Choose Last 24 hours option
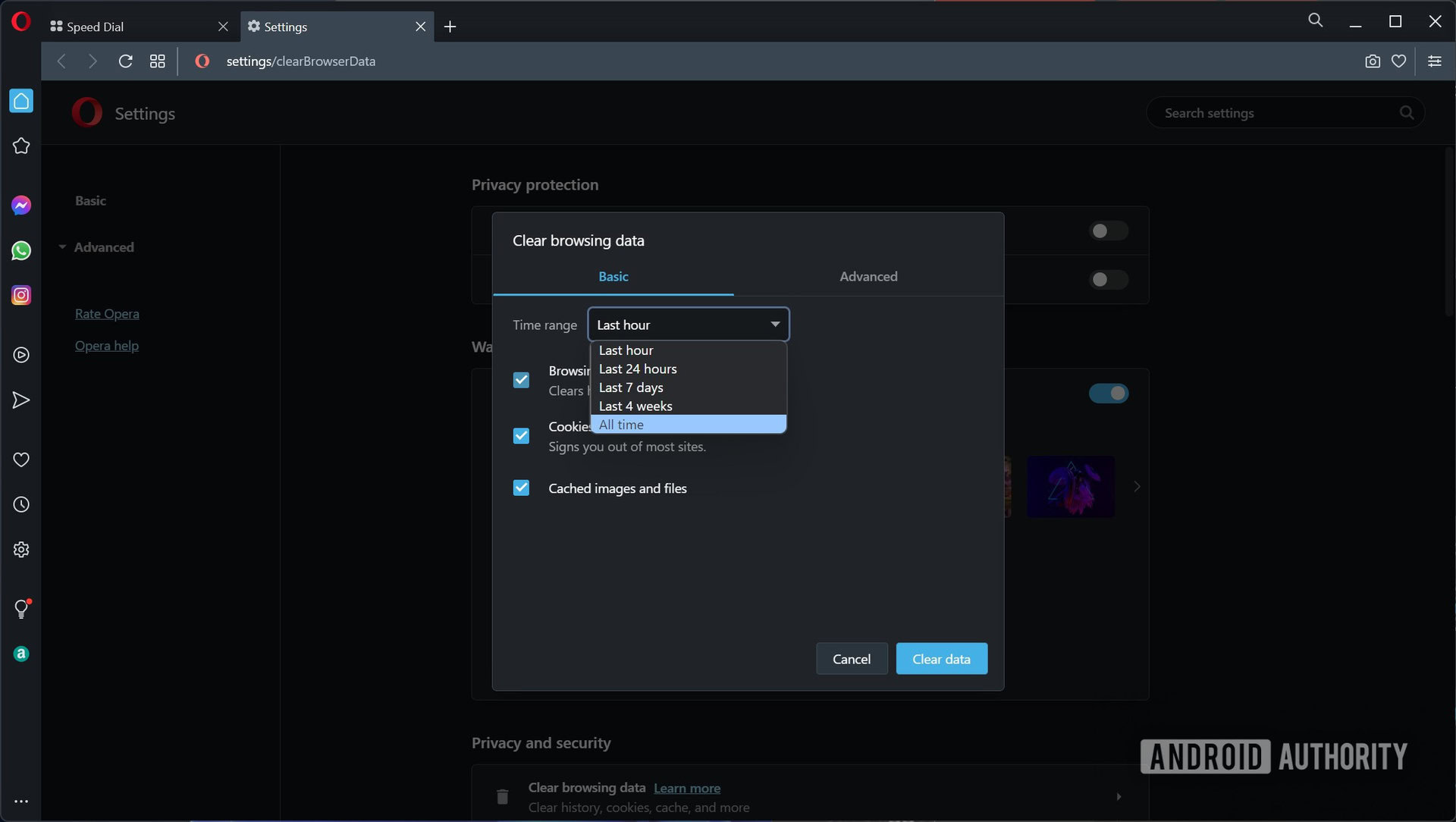The width and height of the screenshot is (1456, 822). coord(689,369)
